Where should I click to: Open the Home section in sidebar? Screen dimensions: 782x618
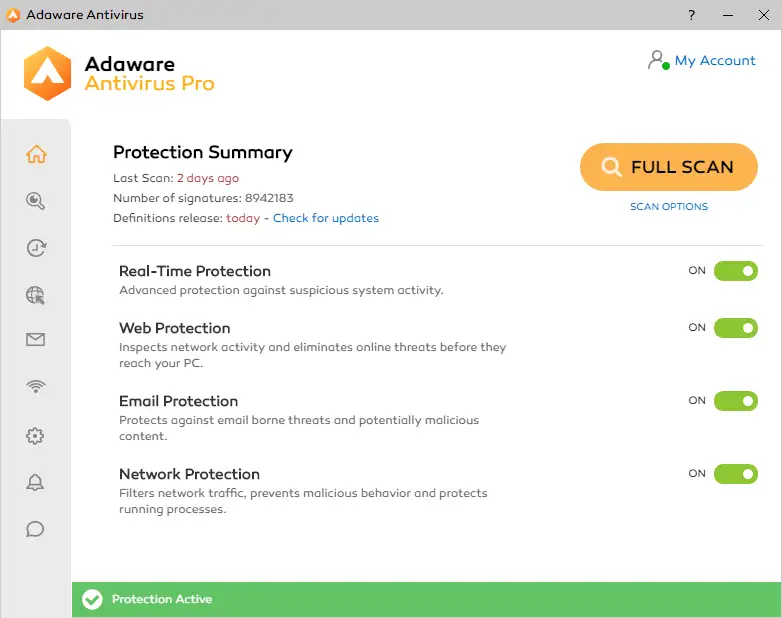[x=36, y=154]
